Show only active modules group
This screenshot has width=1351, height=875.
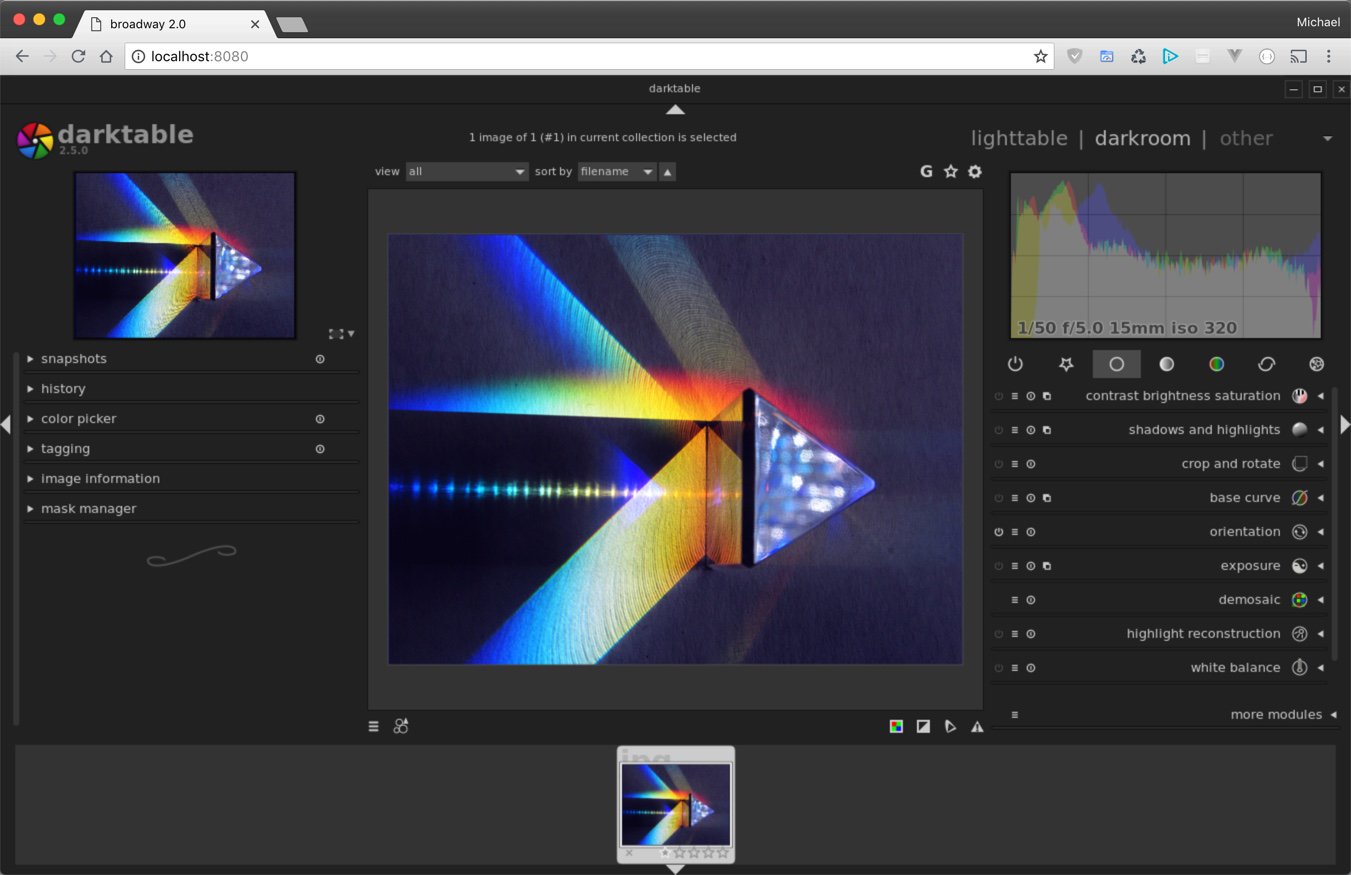(x=1015, y=364)
